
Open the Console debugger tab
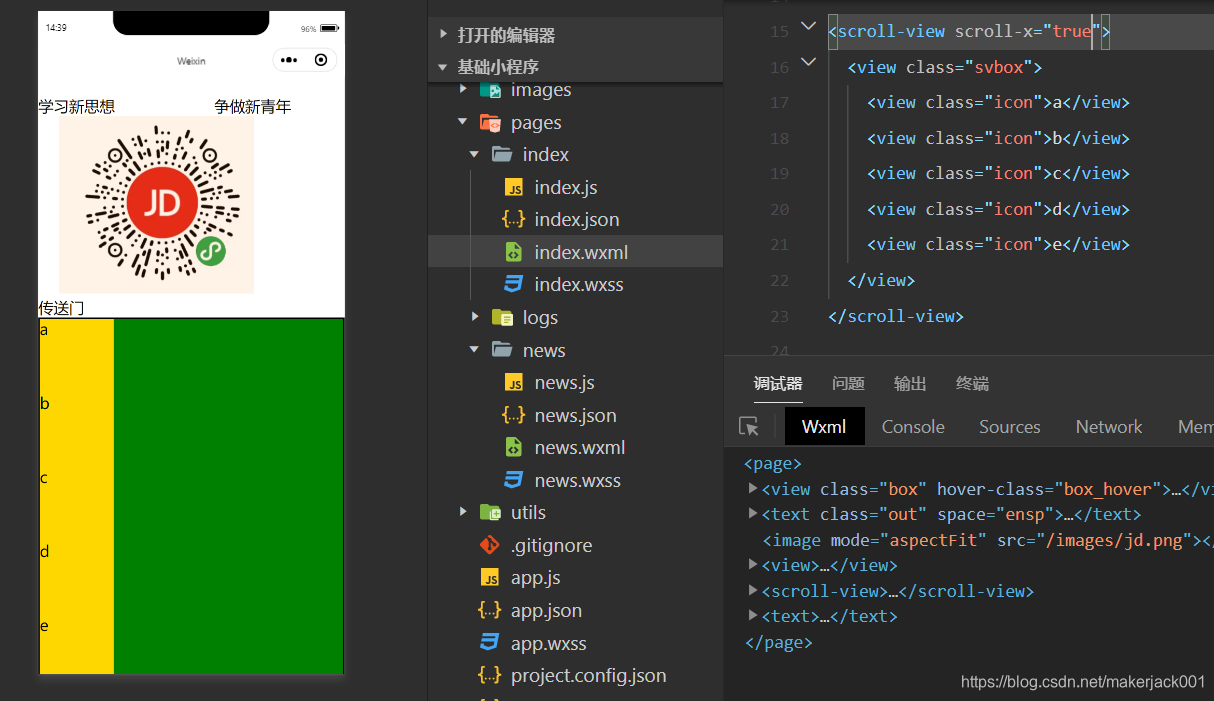point(913,427)
